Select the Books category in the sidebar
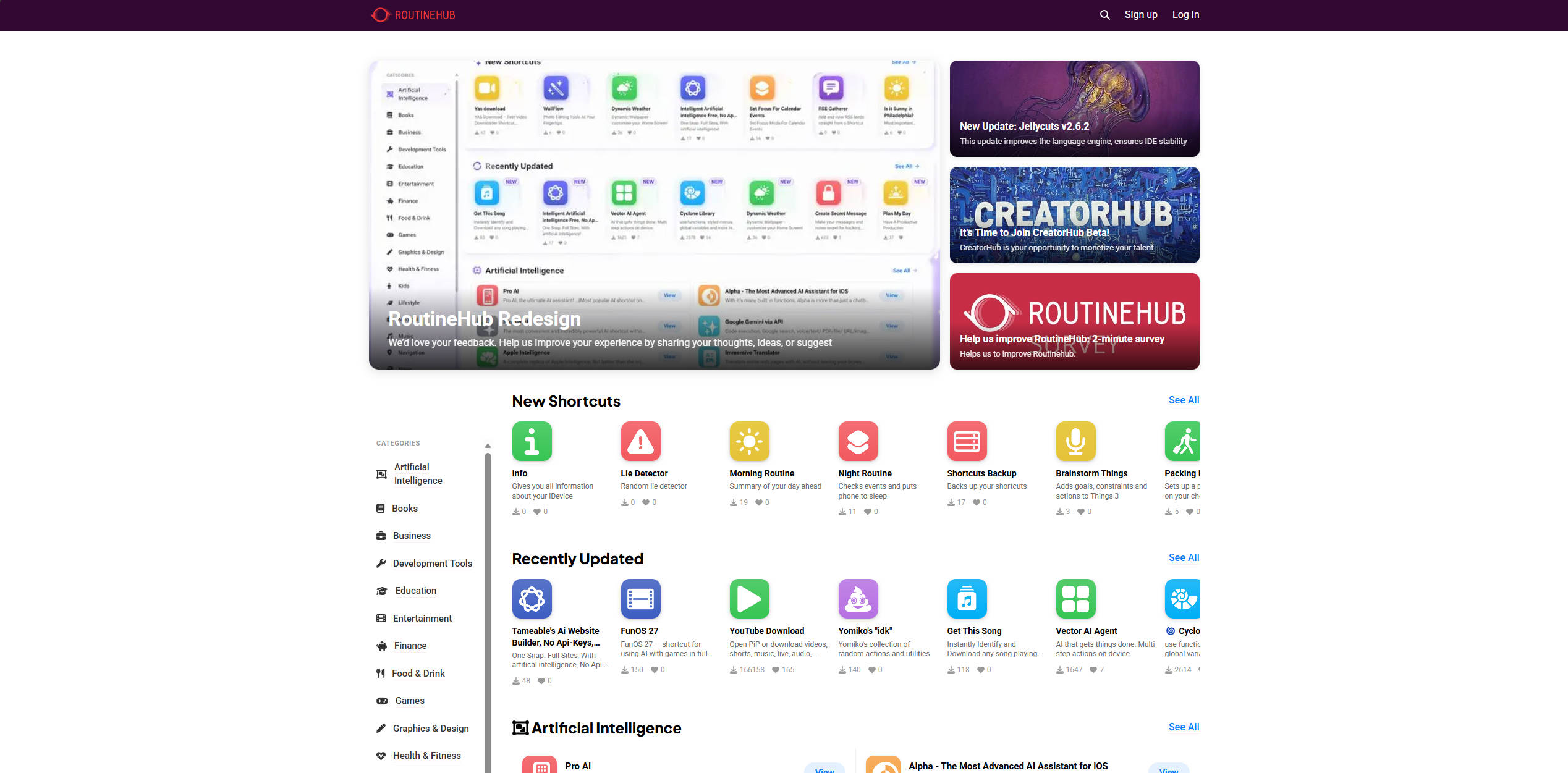The height and width of the screenshot is (773, 1568). tap(405, 508)
